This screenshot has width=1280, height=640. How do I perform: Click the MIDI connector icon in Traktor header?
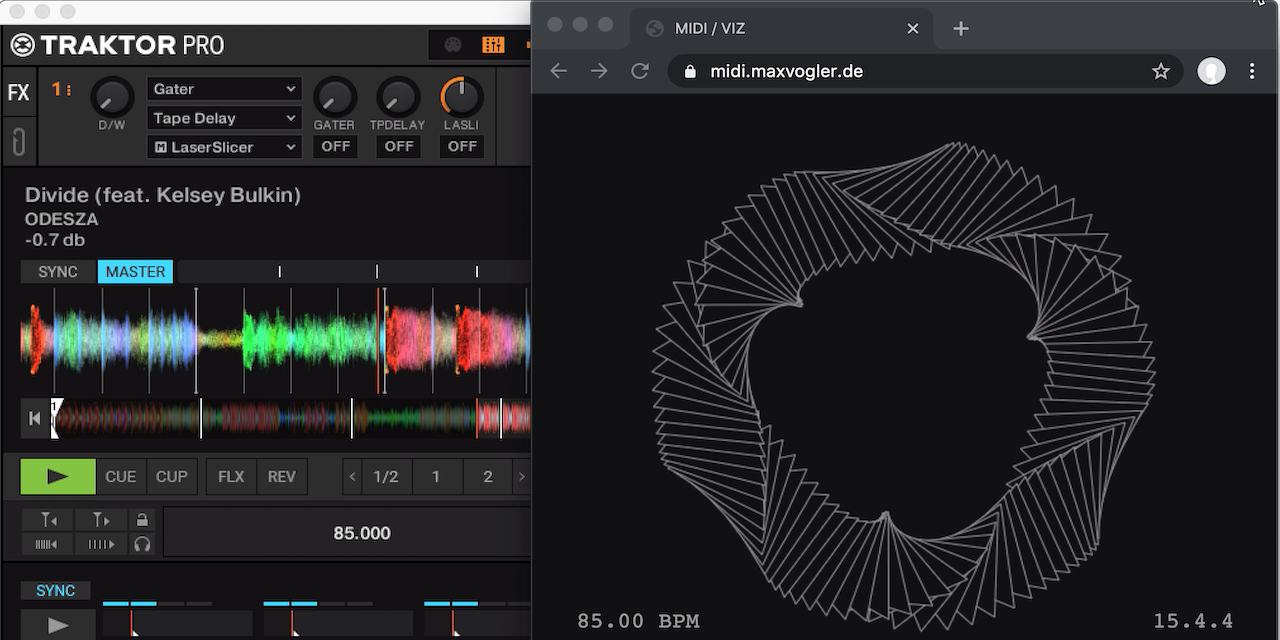click(x=453, y=45)
